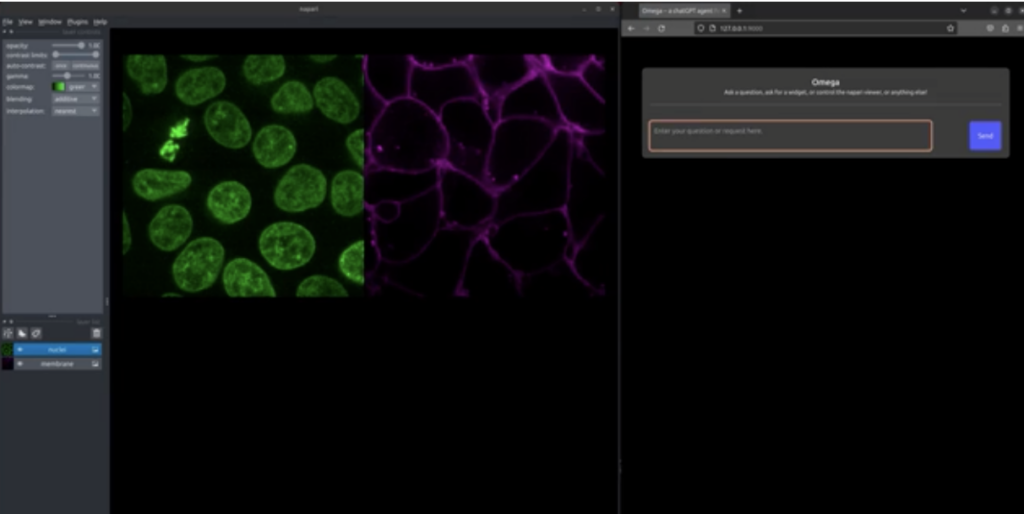Image resolution: width=1024 pixels, height=514 pixels.
Task: Open the Window menu in napari
Action: click(50, 22)
